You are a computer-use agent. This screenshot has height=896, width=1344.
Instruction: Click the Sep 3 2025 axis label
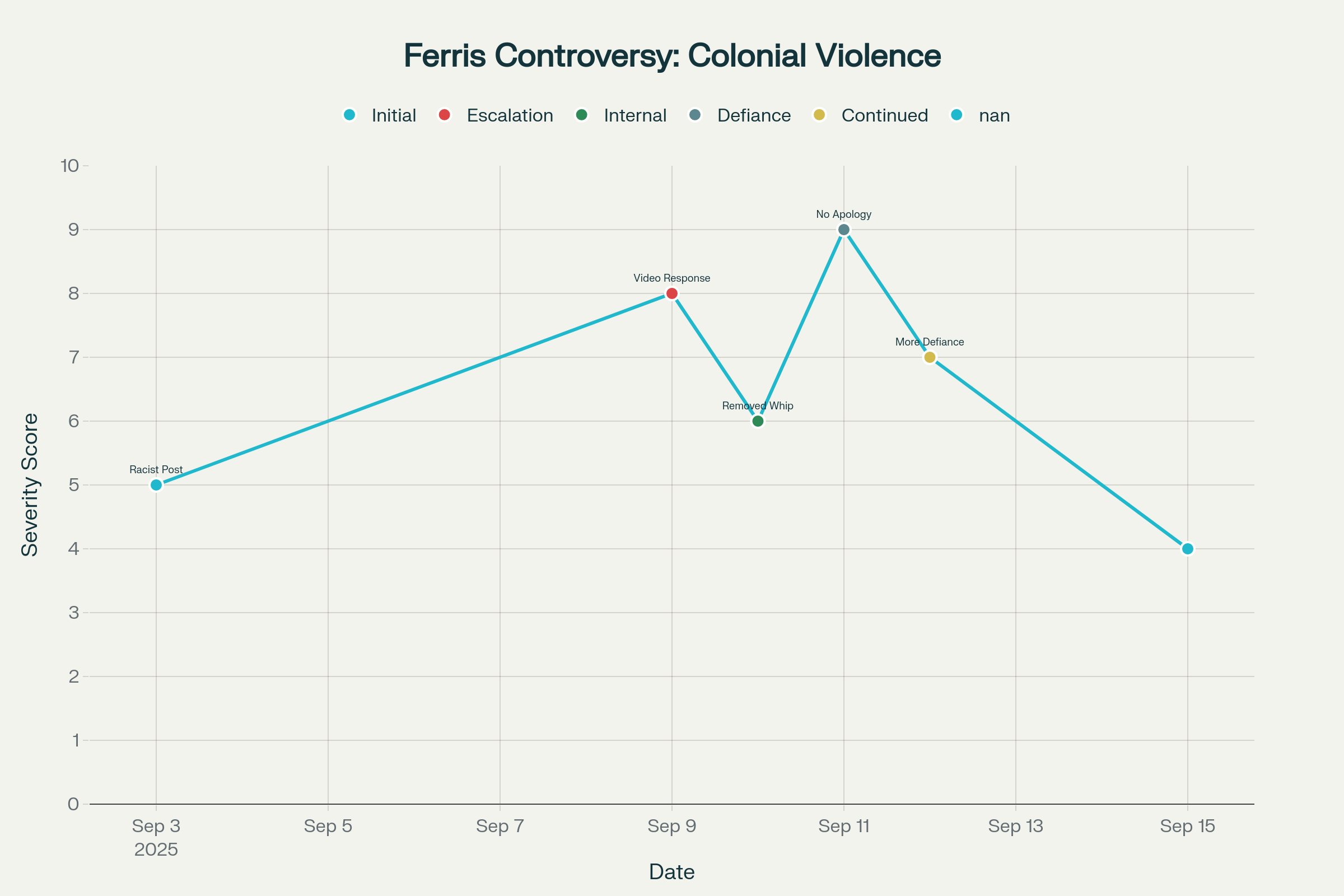click(156, 837)
